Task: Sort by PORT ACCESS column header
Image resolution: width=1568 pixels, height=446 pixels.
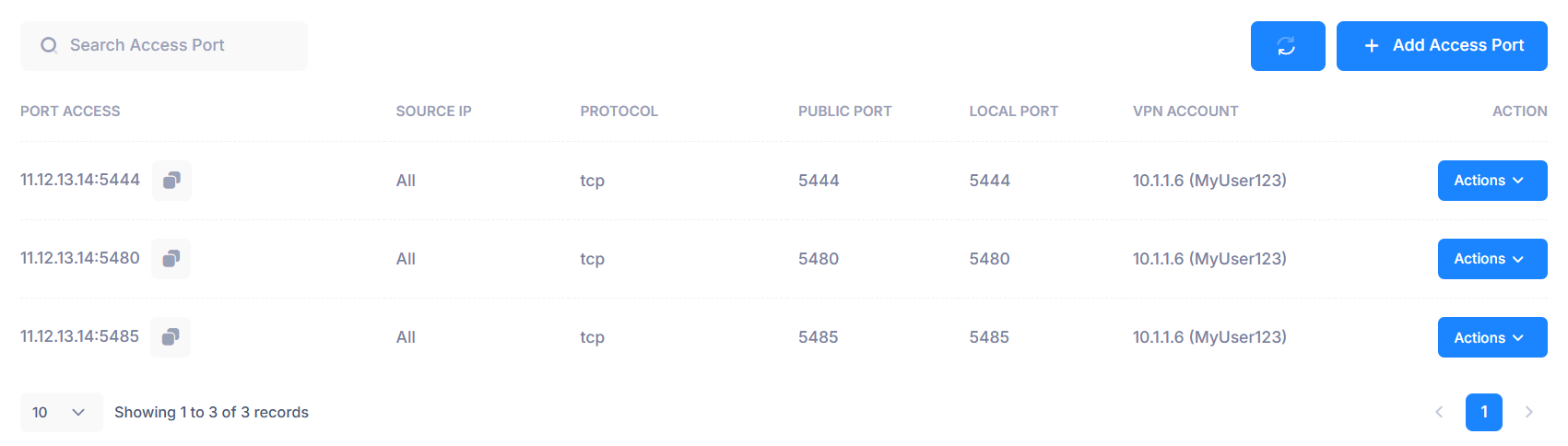Action: point(70,111)
